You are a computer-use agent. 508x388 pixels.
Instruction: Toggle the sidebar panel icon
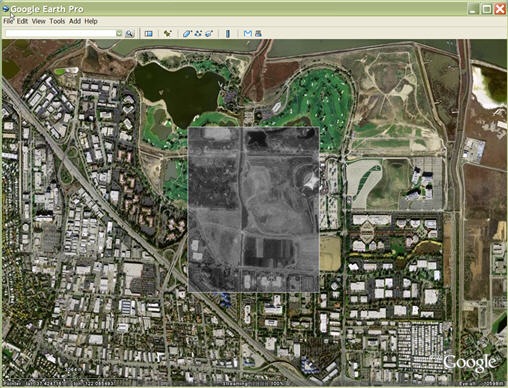point(149,33)
